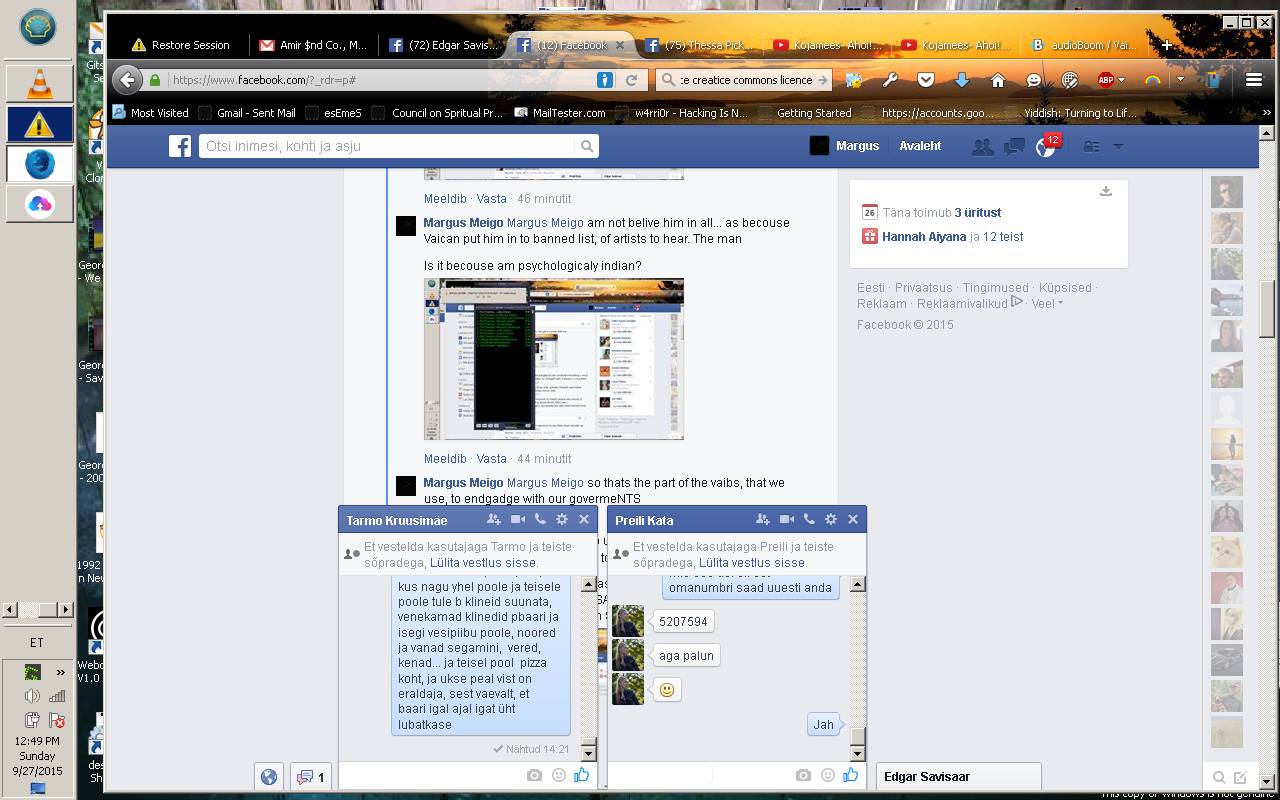Expand Facebook account menu arrow

(1118, 147)
